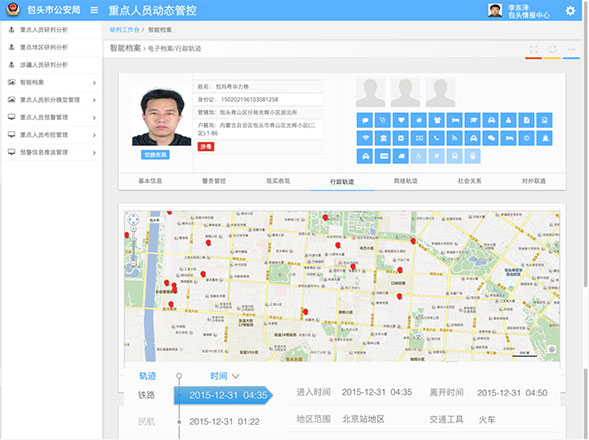Open the 时间 dropdown above the timeline
The height and width of the screenshot is (440, 589).
tap(224, 376)
